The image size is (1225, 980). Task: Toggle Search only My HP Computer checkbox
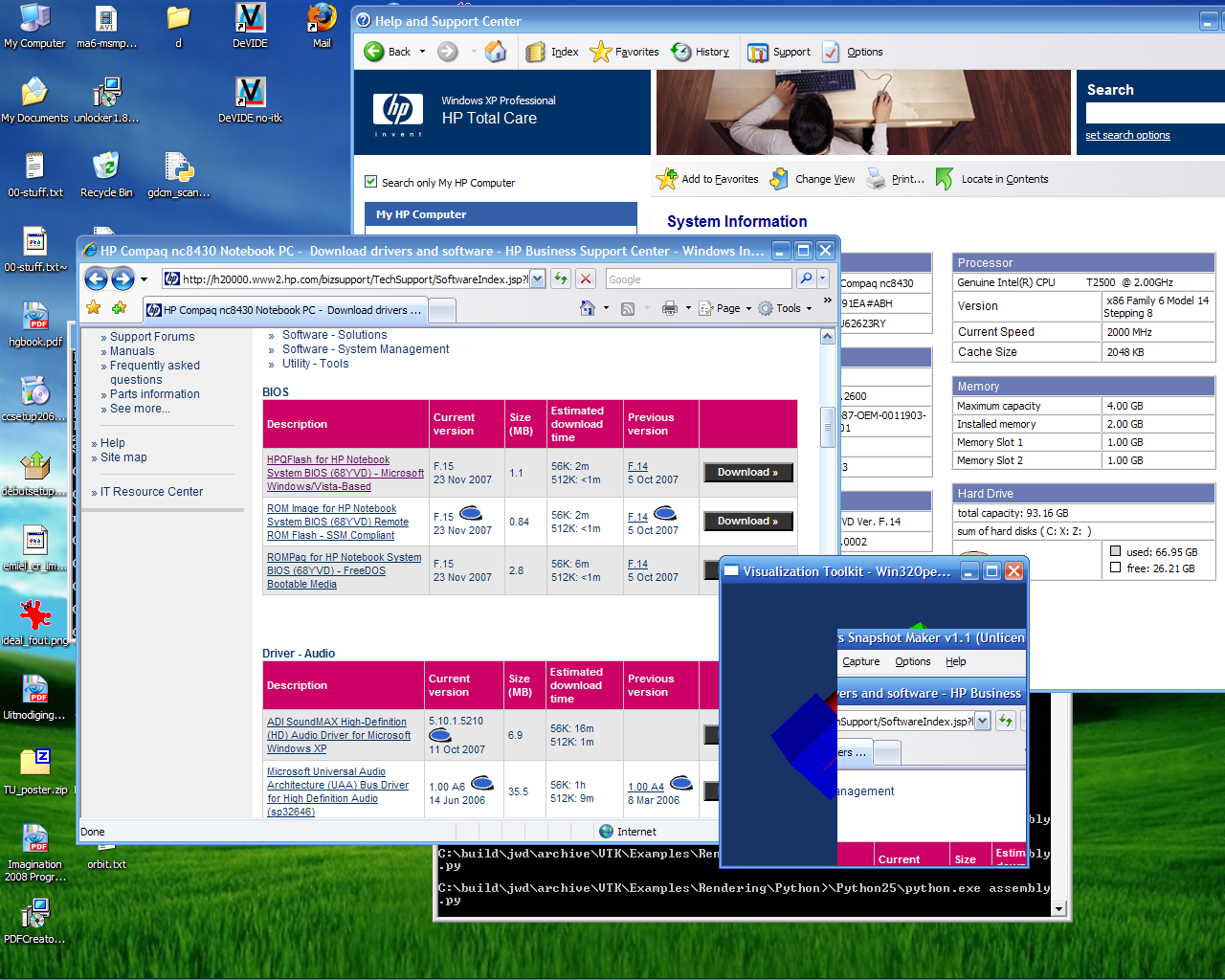click(370, 182)
